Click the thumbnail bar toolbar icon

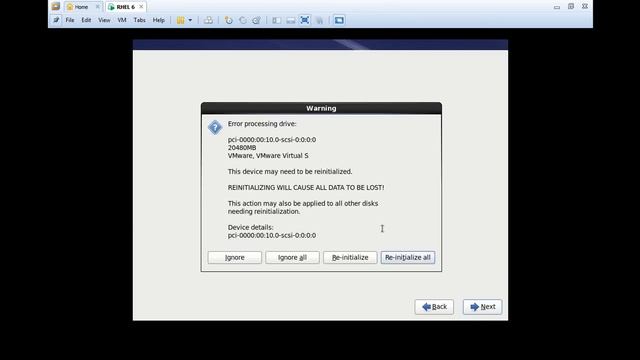(291, 20)
